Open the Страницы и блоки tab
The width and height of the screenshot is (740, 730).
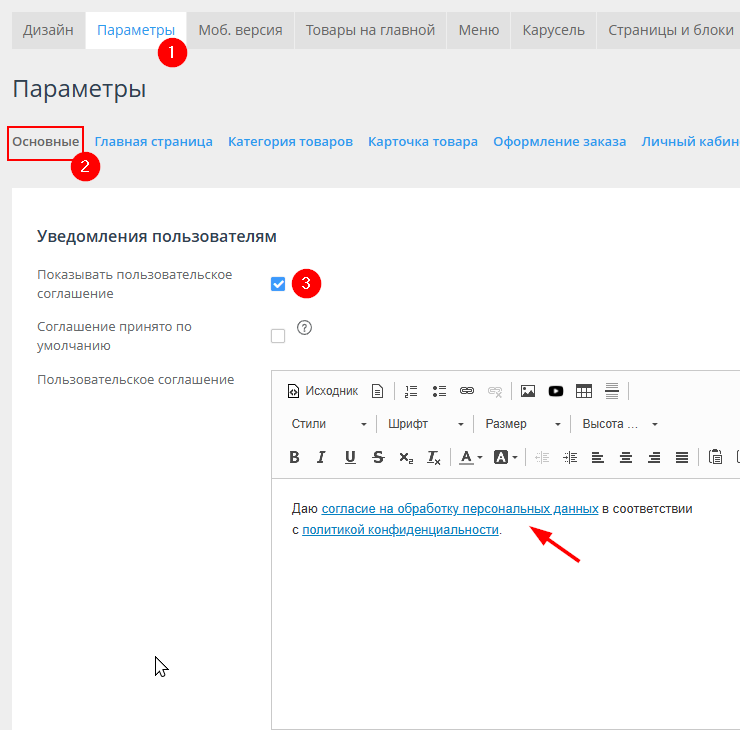pyautogui.click(x=670, y=30)
